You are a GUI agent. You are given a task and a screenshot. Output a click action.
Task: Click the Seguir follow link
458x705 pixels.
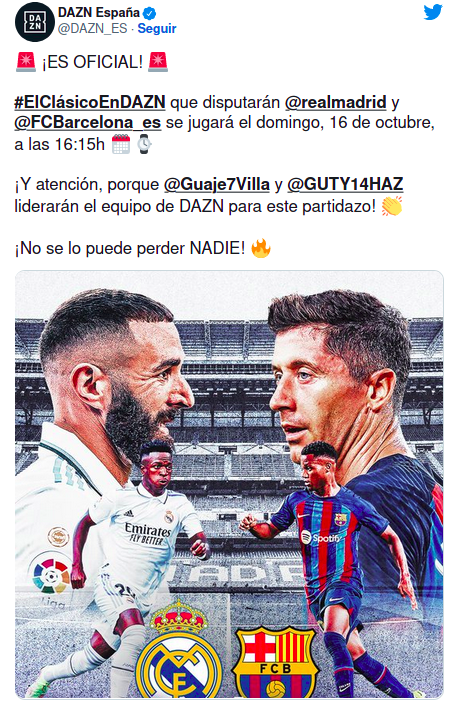157,28
